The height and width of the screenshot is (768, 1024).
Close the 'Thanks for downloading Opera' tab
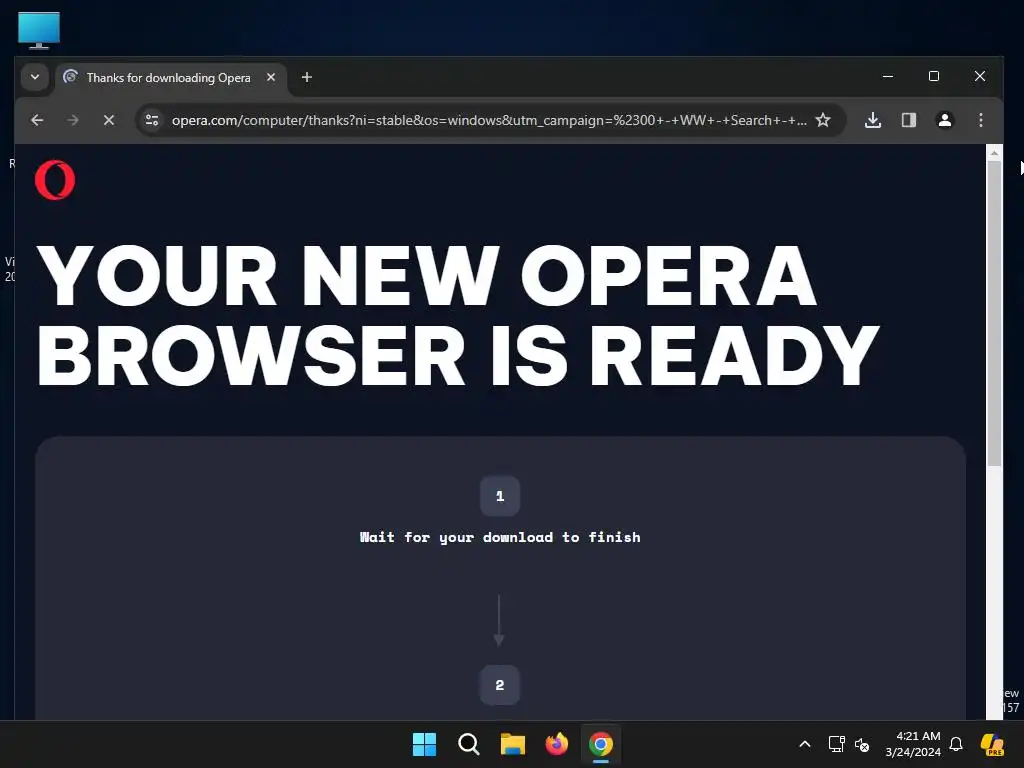pos(271,77)
